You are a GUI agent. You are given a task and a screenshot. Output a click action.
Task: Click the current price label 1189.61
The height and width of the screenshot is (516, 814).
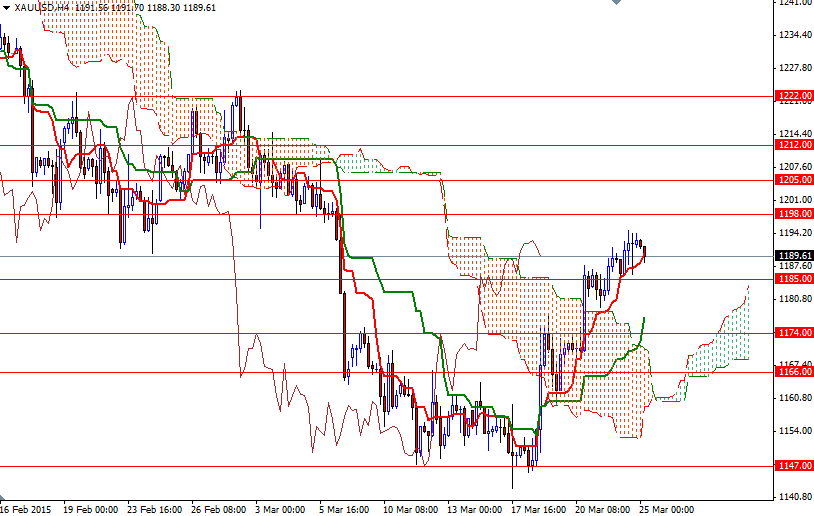coord(793,256)
